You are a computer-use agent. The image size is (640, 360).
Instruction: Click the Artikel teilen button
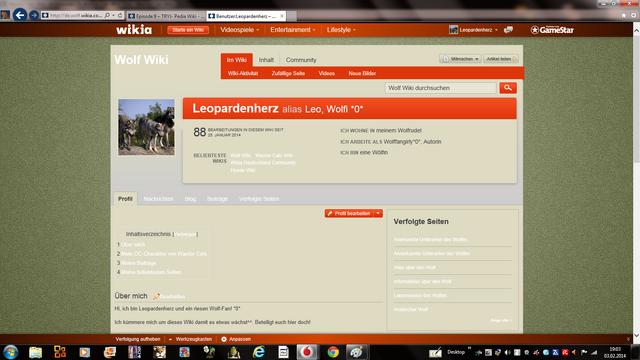[x=501, y=59]
